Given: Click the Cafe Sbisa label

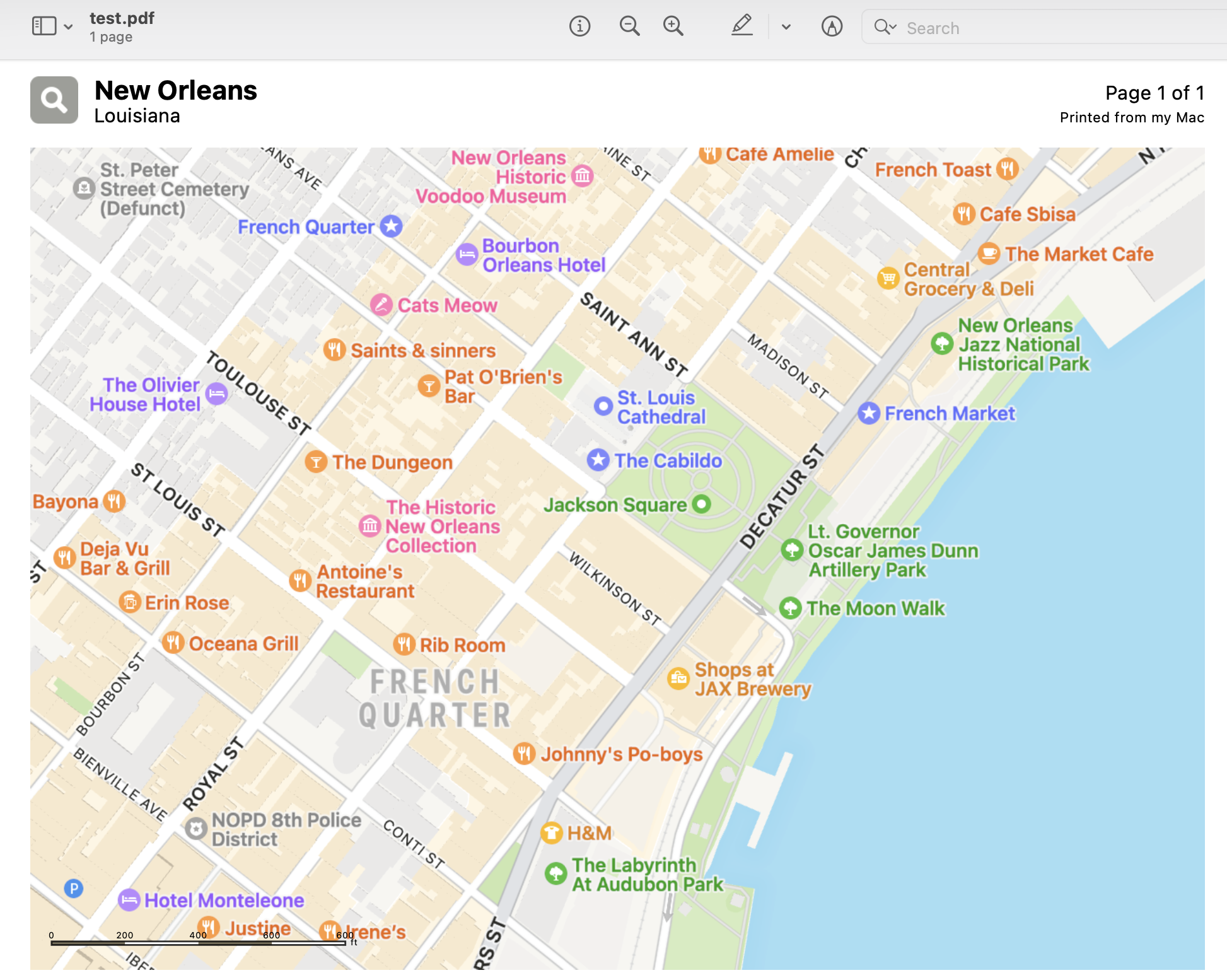Looking at the screenshot, I should coord(1027,214).
